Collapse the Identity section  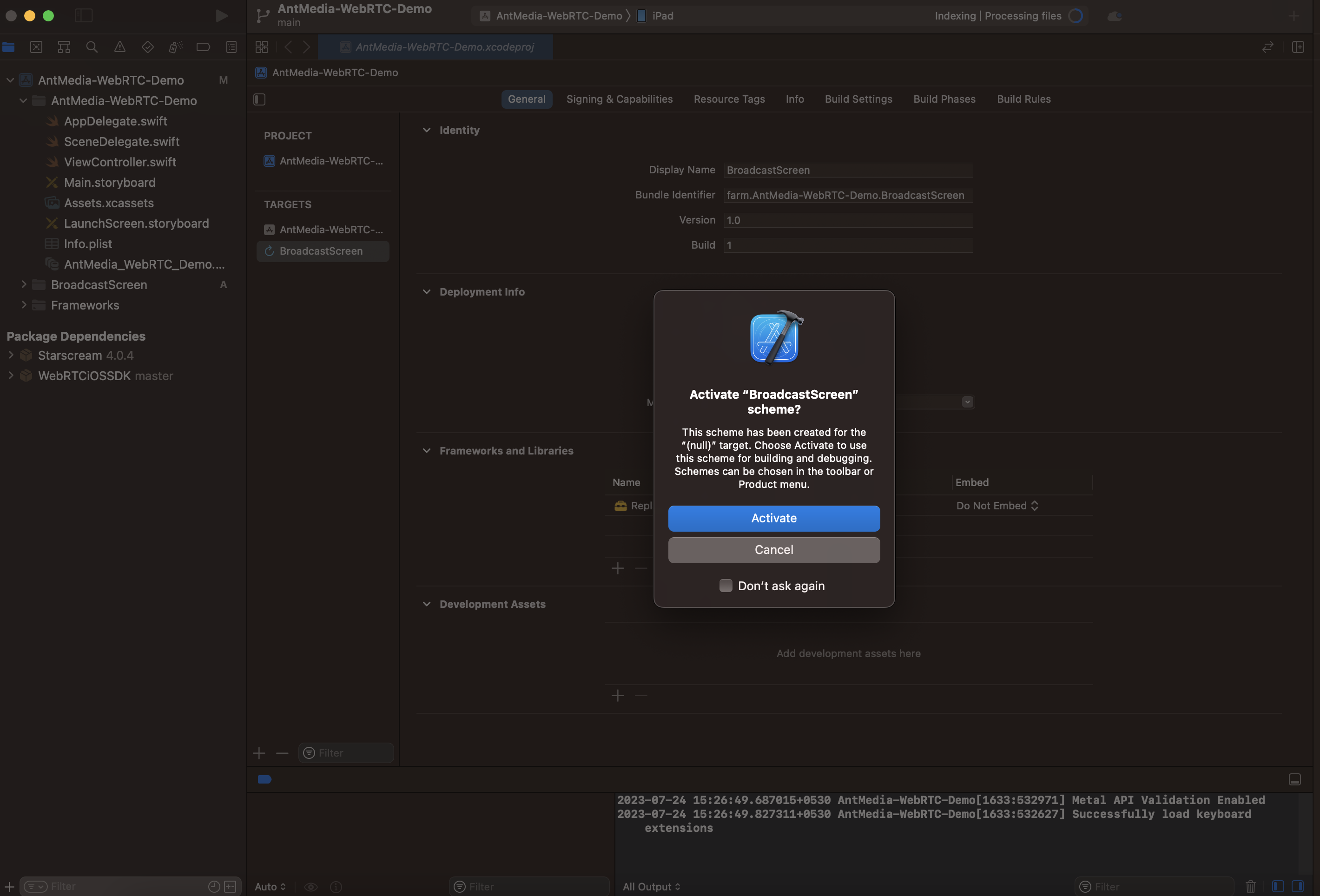(x=427, y=130)
